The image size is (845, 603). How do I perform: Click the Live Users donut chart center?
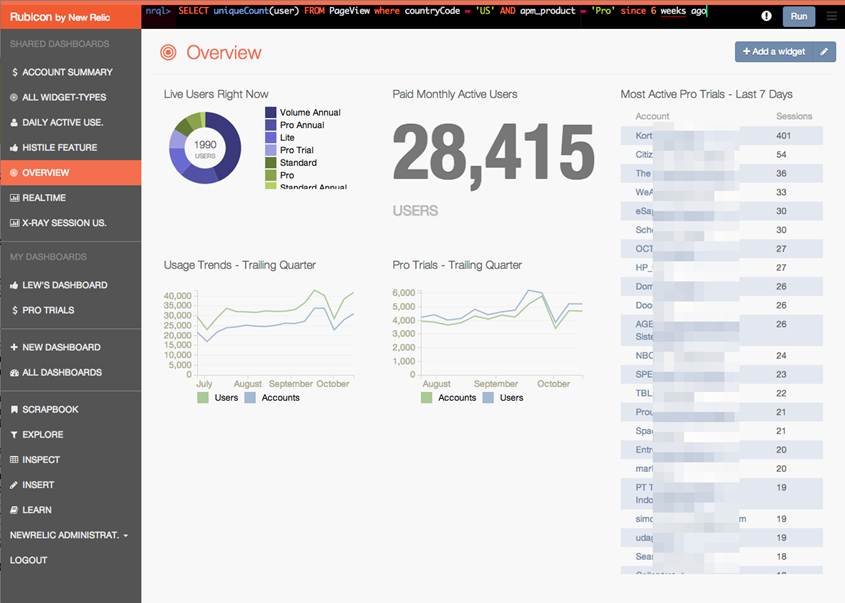click(205, 148)
